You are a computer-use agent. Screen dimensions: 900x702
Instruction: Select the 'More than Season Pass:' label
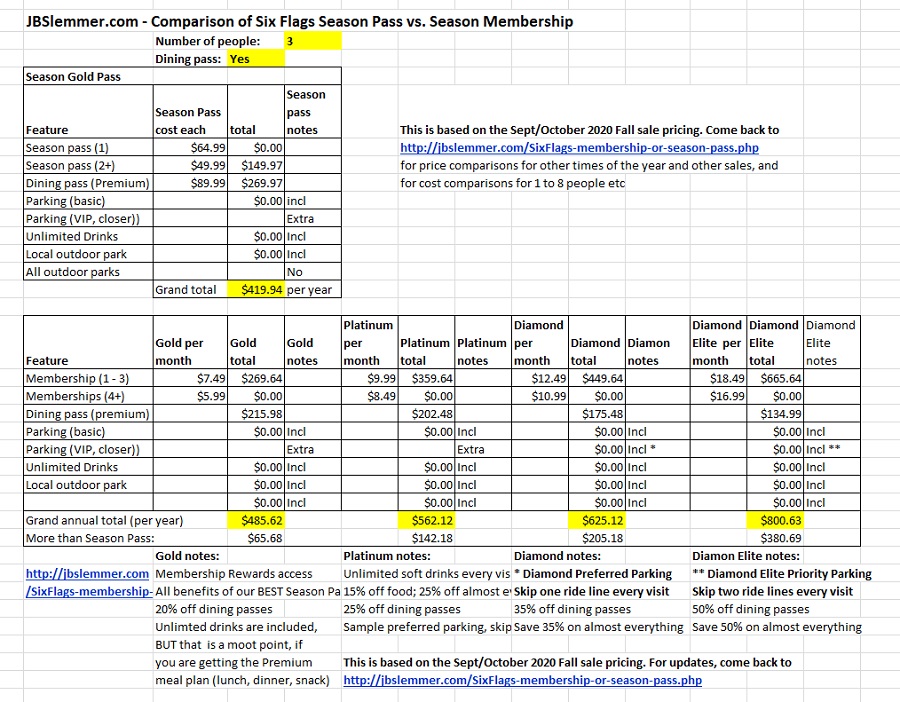(90, 538)
